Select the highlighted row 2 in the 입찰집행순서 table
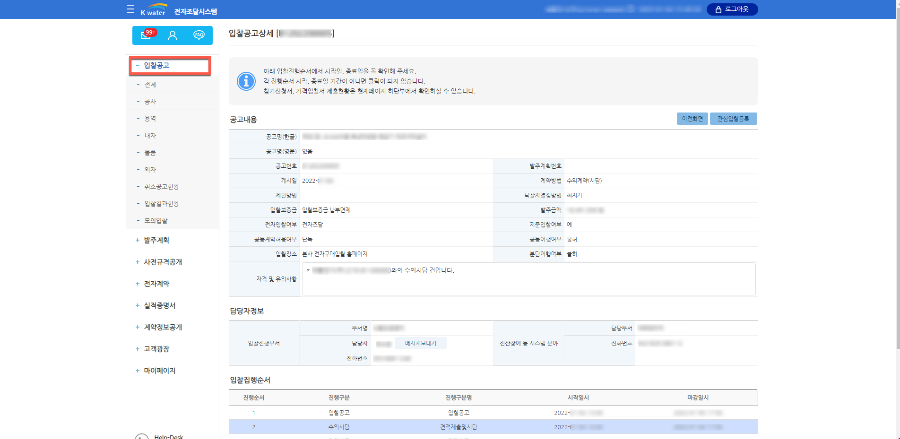The image size is (900, 439). coord(493,427)
